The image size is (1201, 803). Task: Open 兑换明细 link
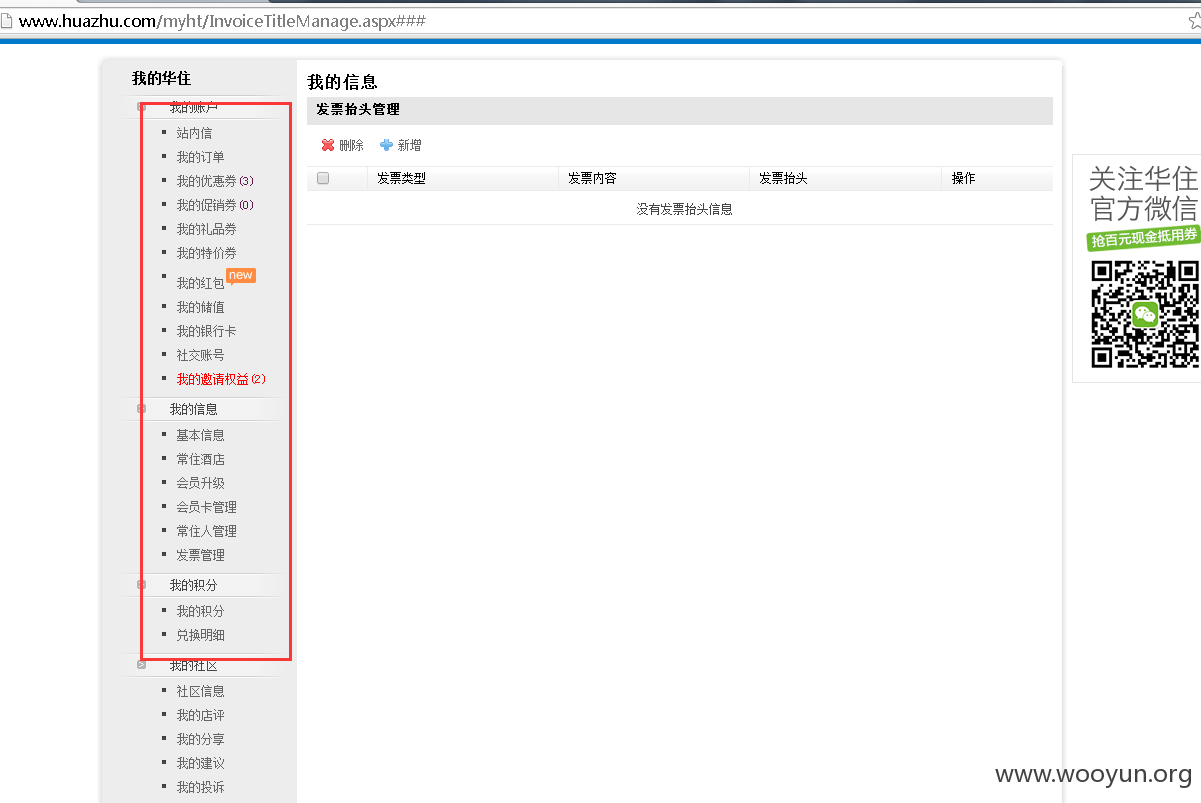[200, 635]
